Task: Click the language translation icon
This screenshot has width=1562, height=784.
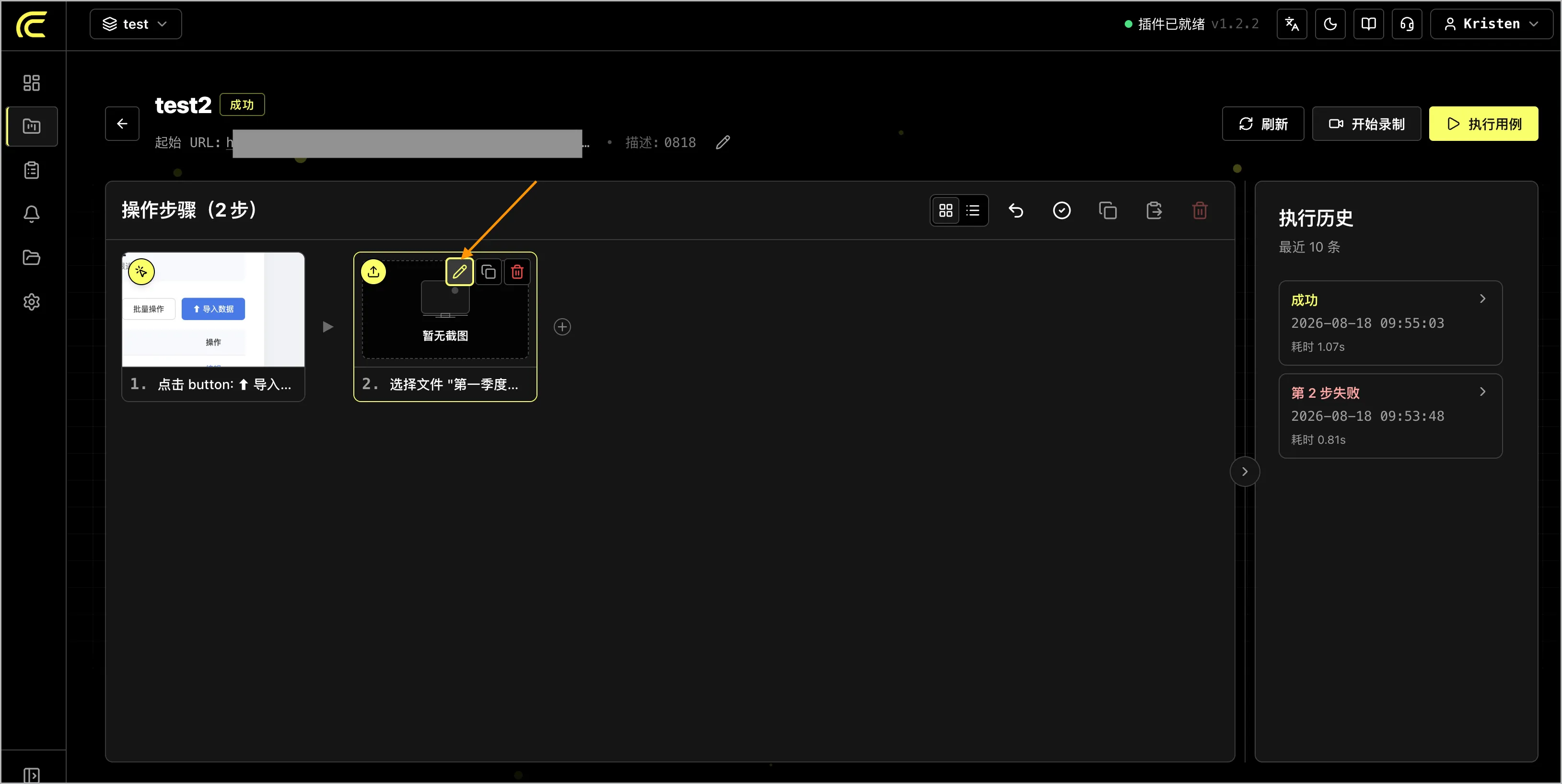Action: [x=1292, y=24]
